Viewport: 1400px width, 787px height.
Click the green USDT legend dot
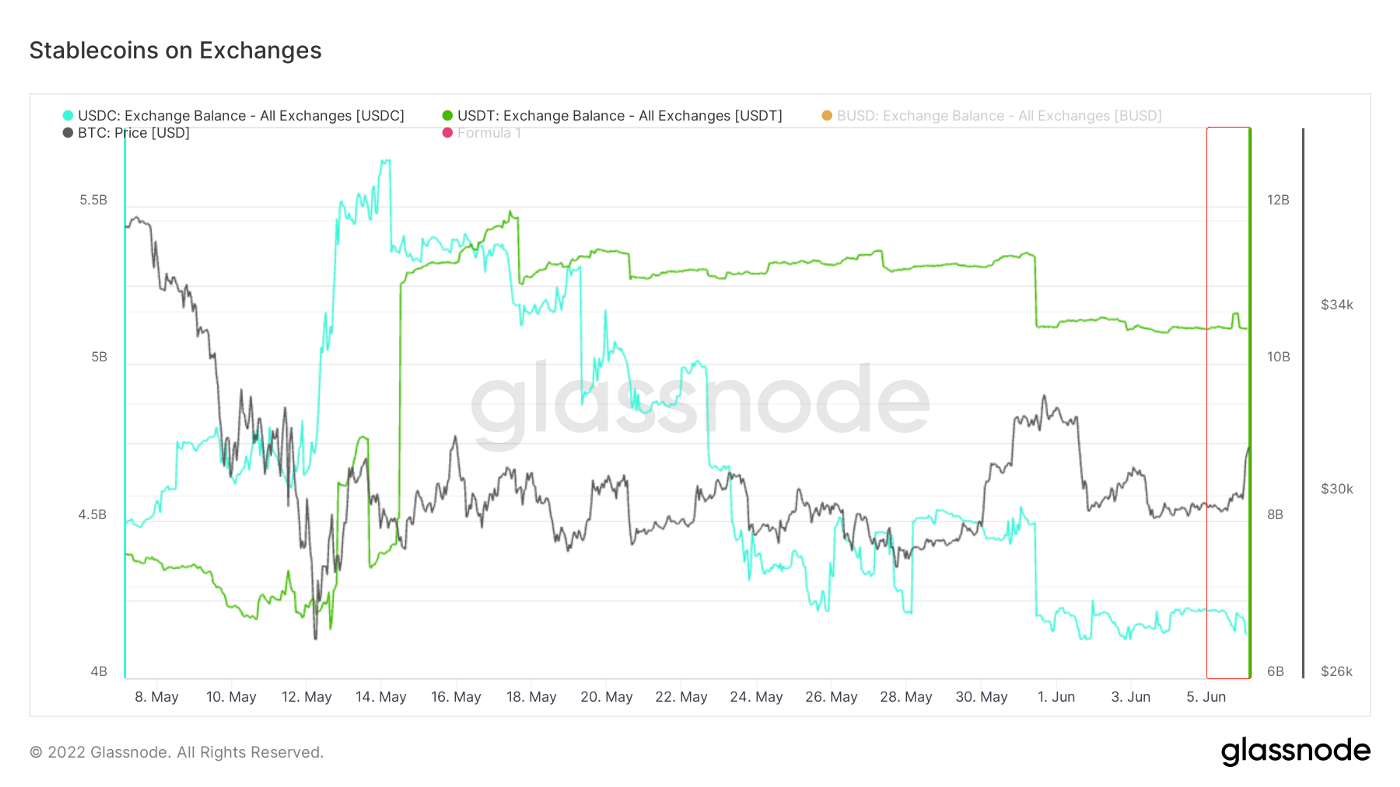point(448,116)
